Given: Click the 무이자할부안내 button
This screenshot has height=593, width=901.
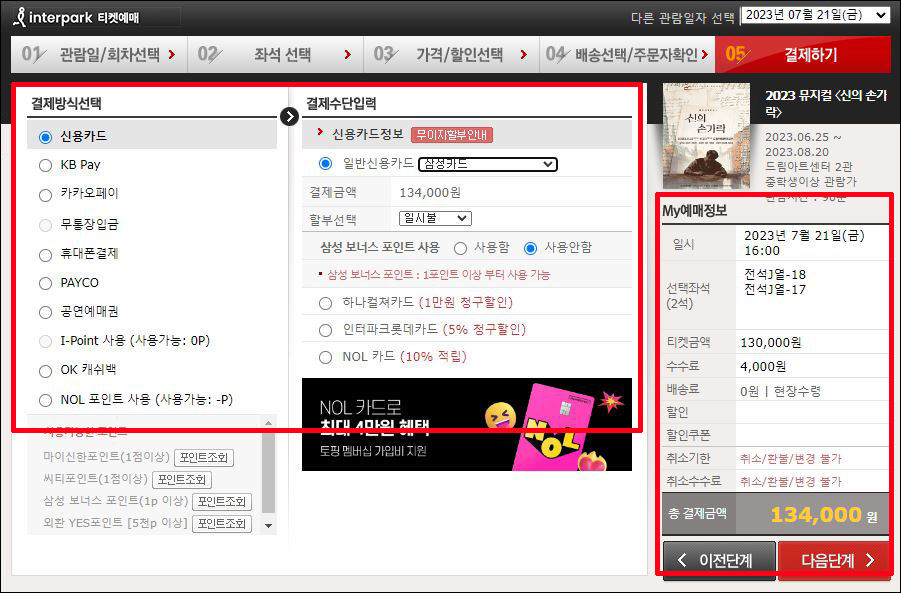Looking at the screenshot, I should tap(452, 135).
